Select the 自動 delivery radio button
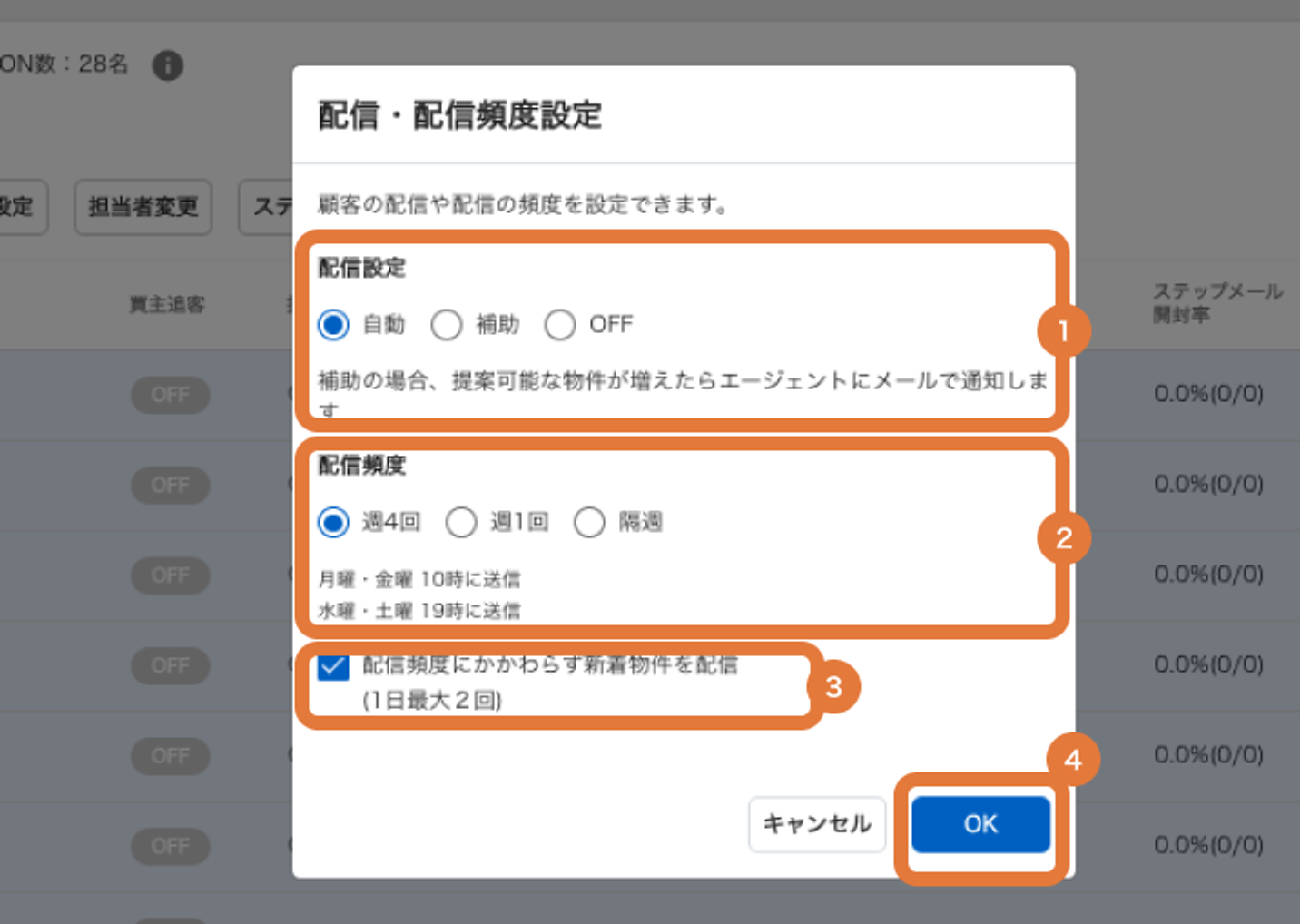The image size is (1300, 924). pos(333,324)
